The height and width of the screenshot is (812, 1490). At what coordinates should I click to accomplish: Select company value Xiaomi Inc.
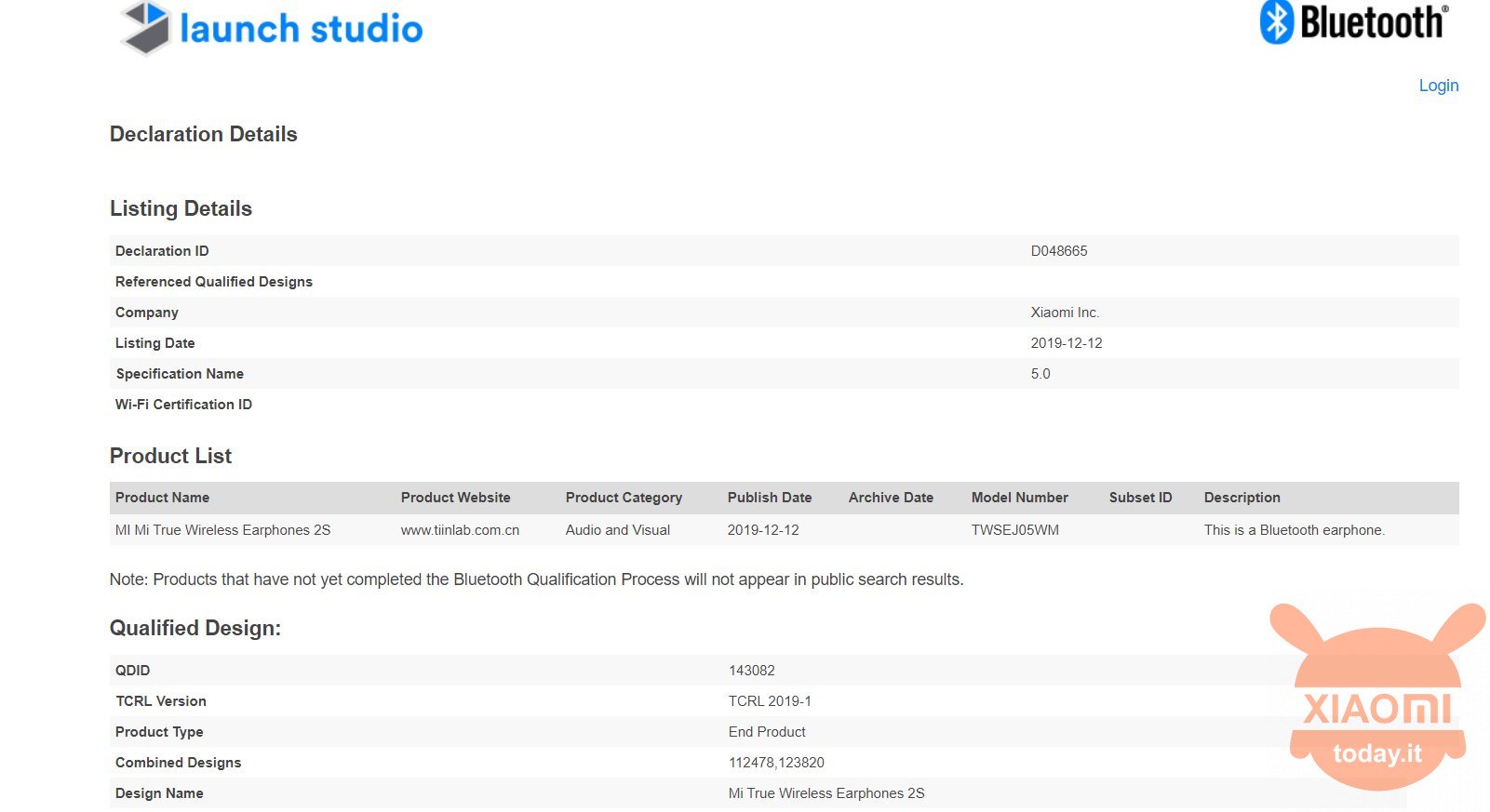tap(1065, 313)
